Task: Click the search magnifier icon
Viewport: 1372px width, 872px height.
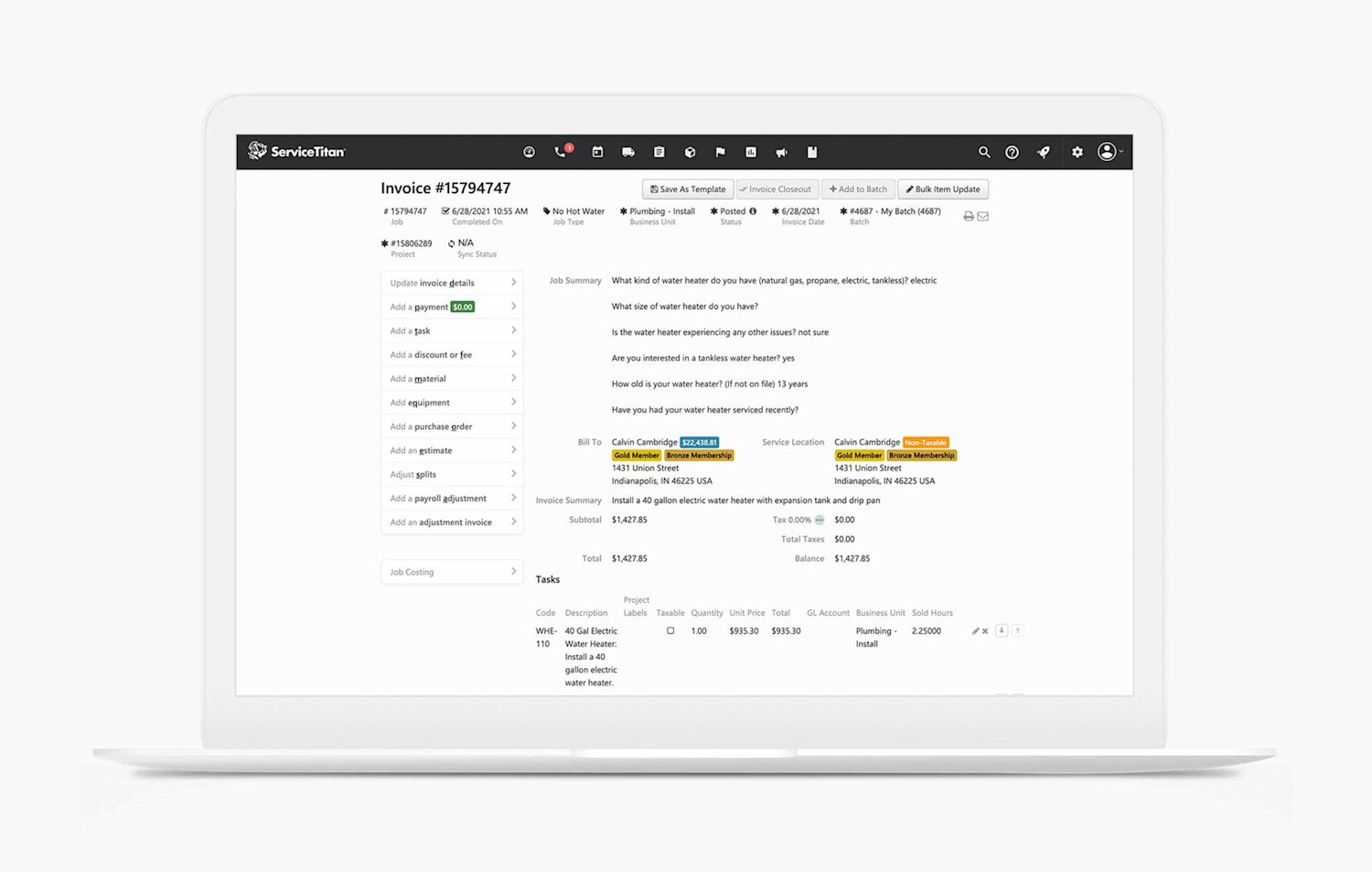Action: tap(984, 152)
